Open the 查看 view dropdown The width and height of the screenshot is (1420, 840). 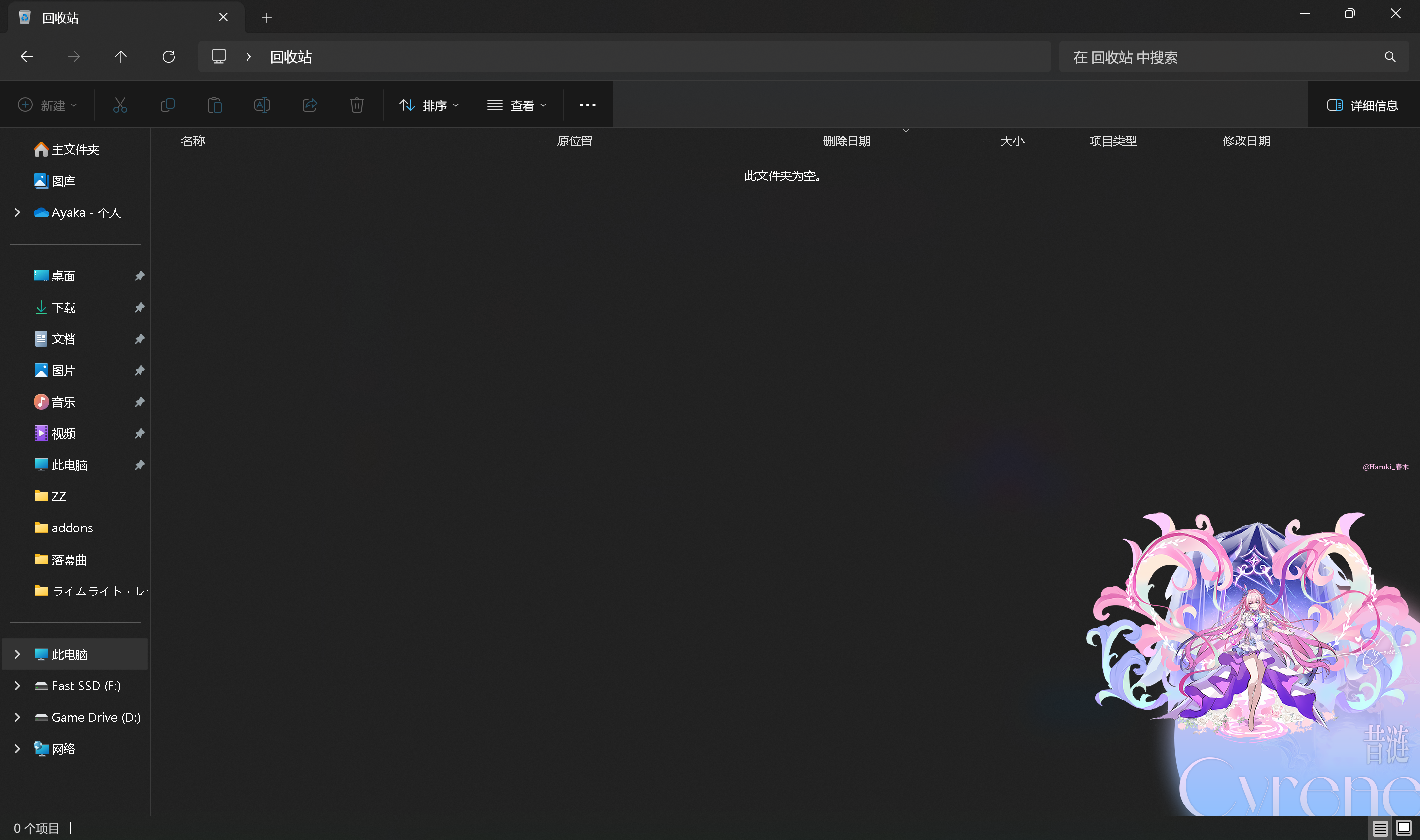[x=517, y=105]
